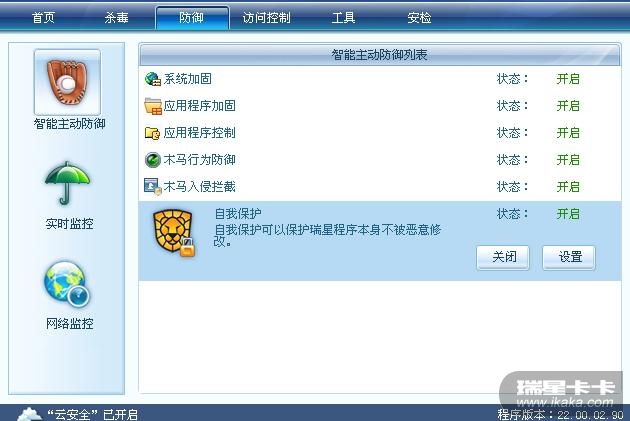Switch to the 杀毒 tab
This screenshot has width=630, height=421.
click(117, 18)
